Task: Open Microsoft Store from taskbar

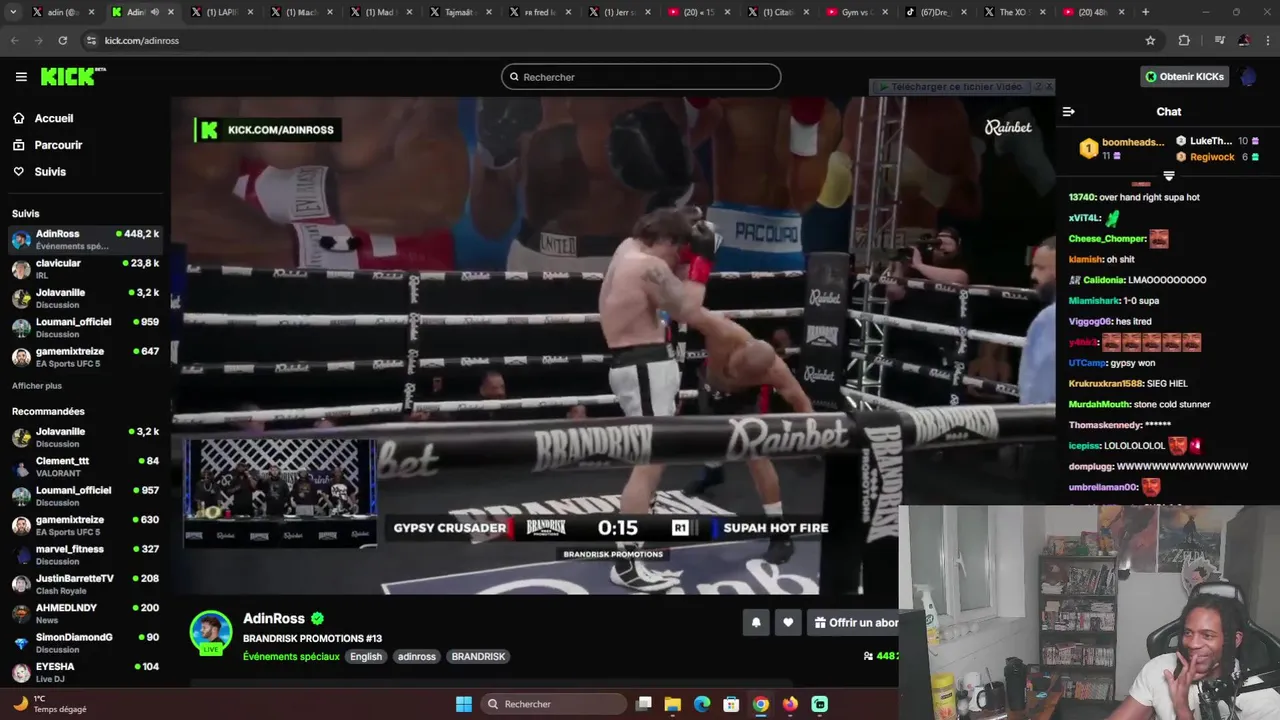Action: click(732, 704)
